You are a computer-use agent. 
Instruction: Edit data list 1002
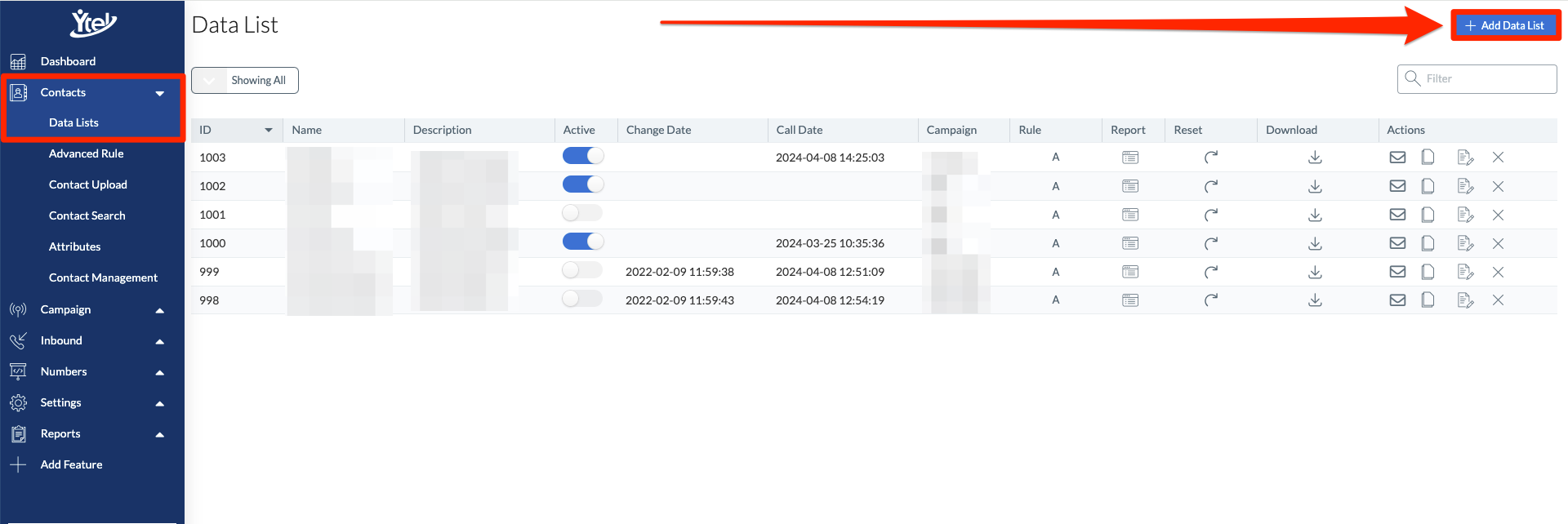coord(1465,186)
